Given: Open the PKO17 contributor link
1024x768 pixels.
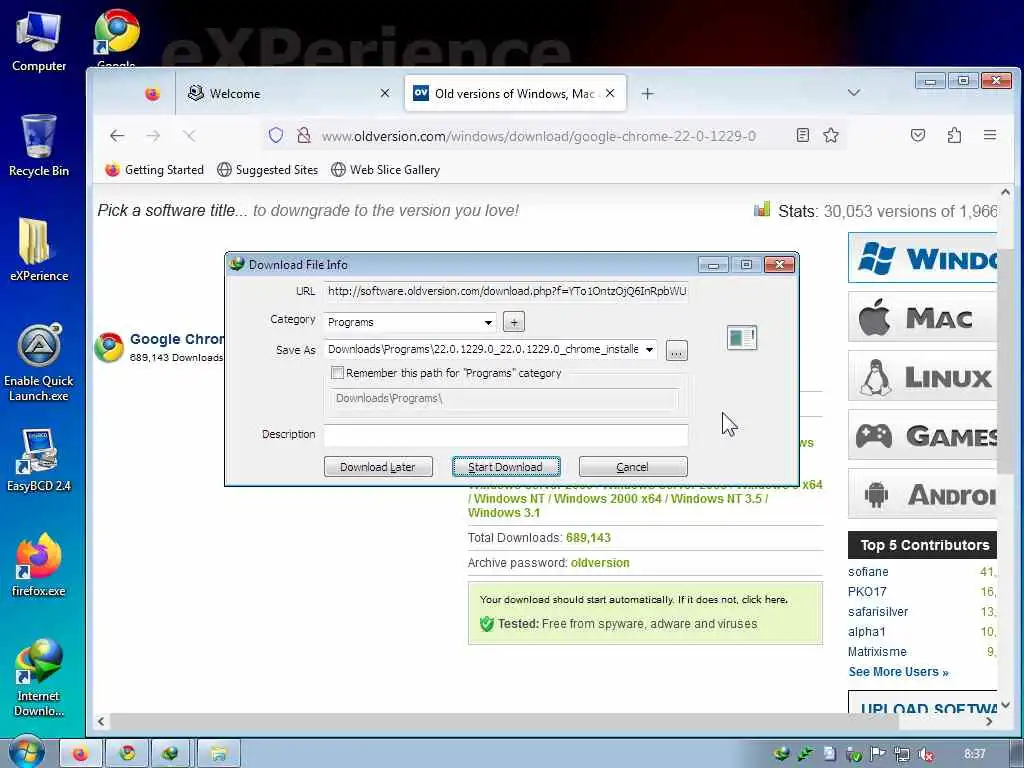Looking at the screenshot, I should 867,592.
